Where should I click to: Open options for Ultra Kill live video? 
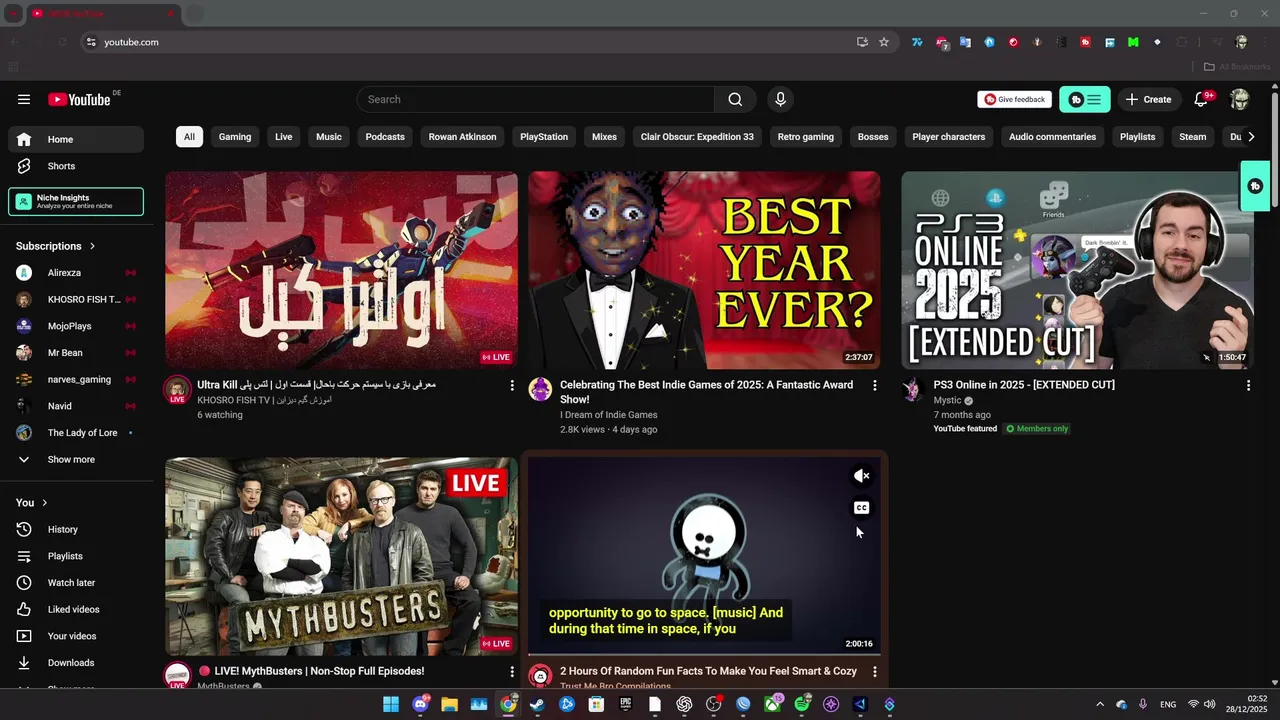[512, 385]
